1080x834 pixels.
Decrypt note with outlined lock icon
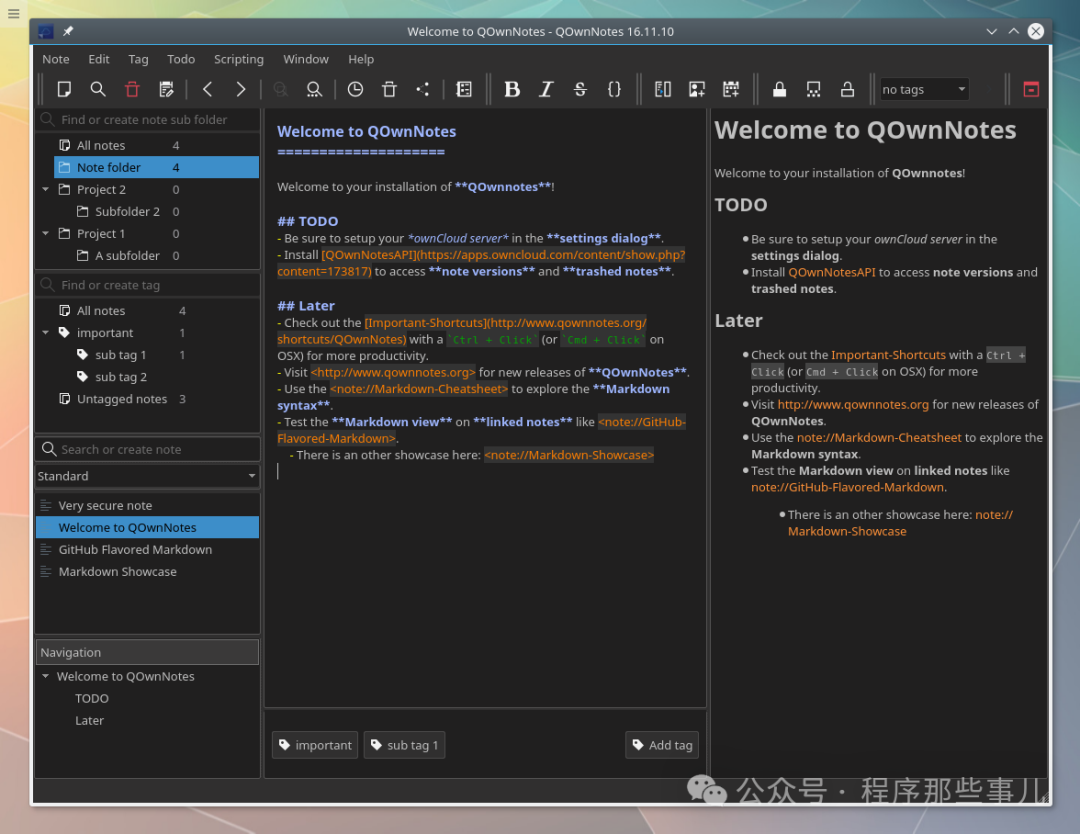click(847, 89)
